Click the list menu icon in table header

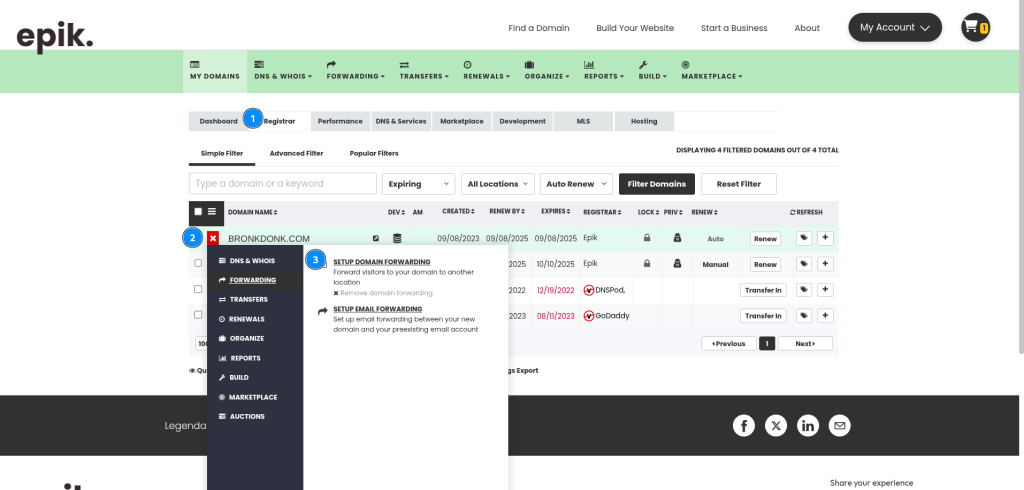[x=212, y=212]
